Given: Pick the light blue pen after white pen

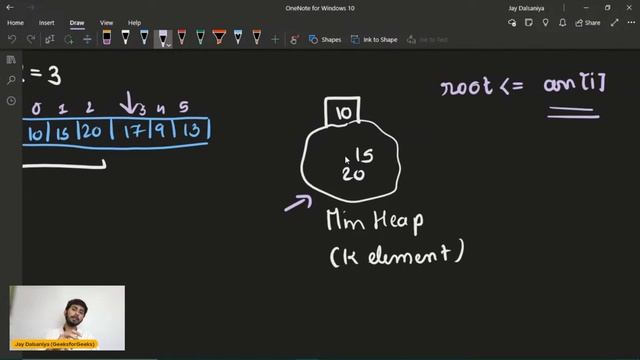Looking at the screenshot, I should pos(144,38).
